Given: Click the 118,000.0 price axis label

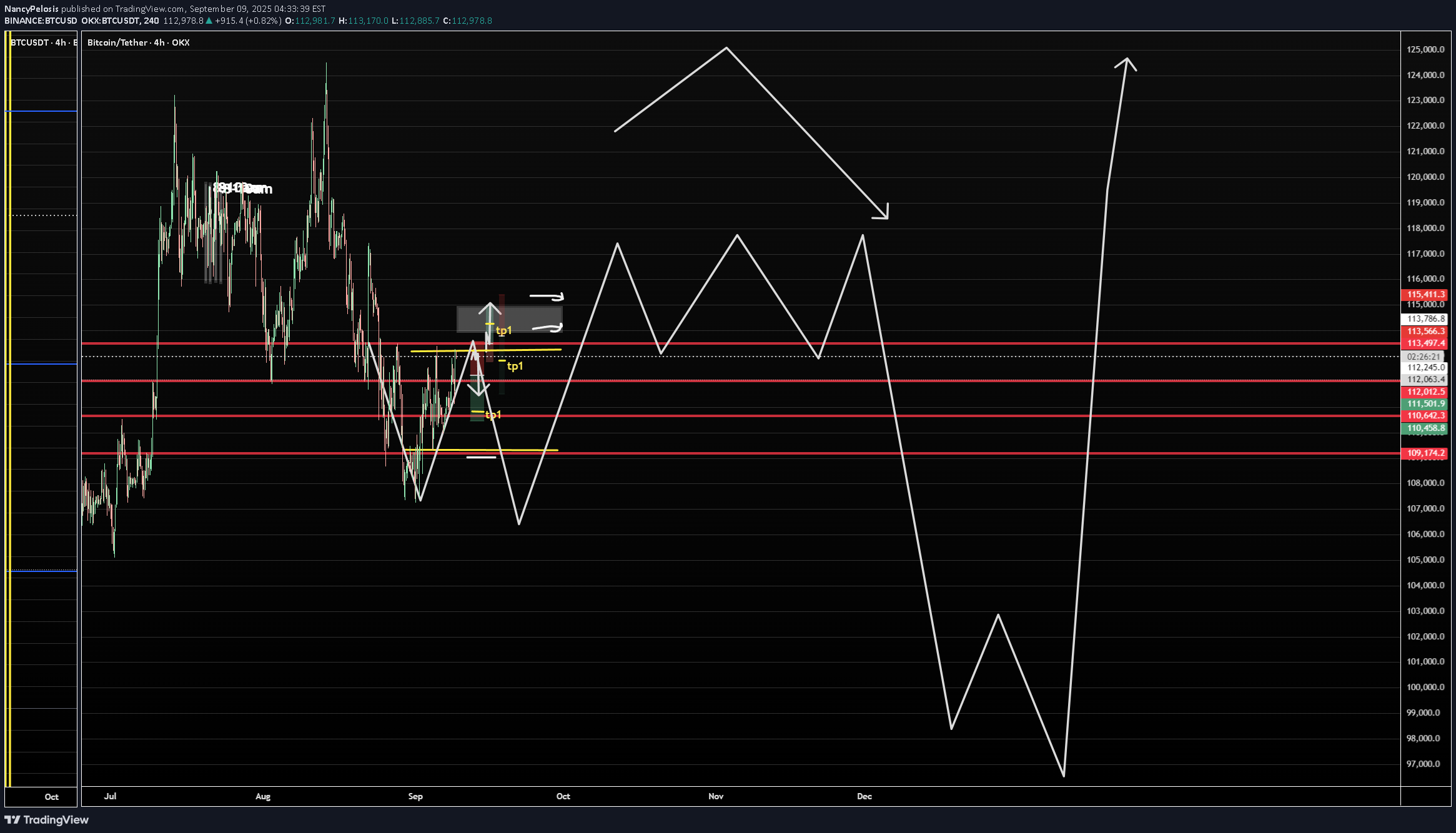Looking at the screenshot, I should (1425, 228).
